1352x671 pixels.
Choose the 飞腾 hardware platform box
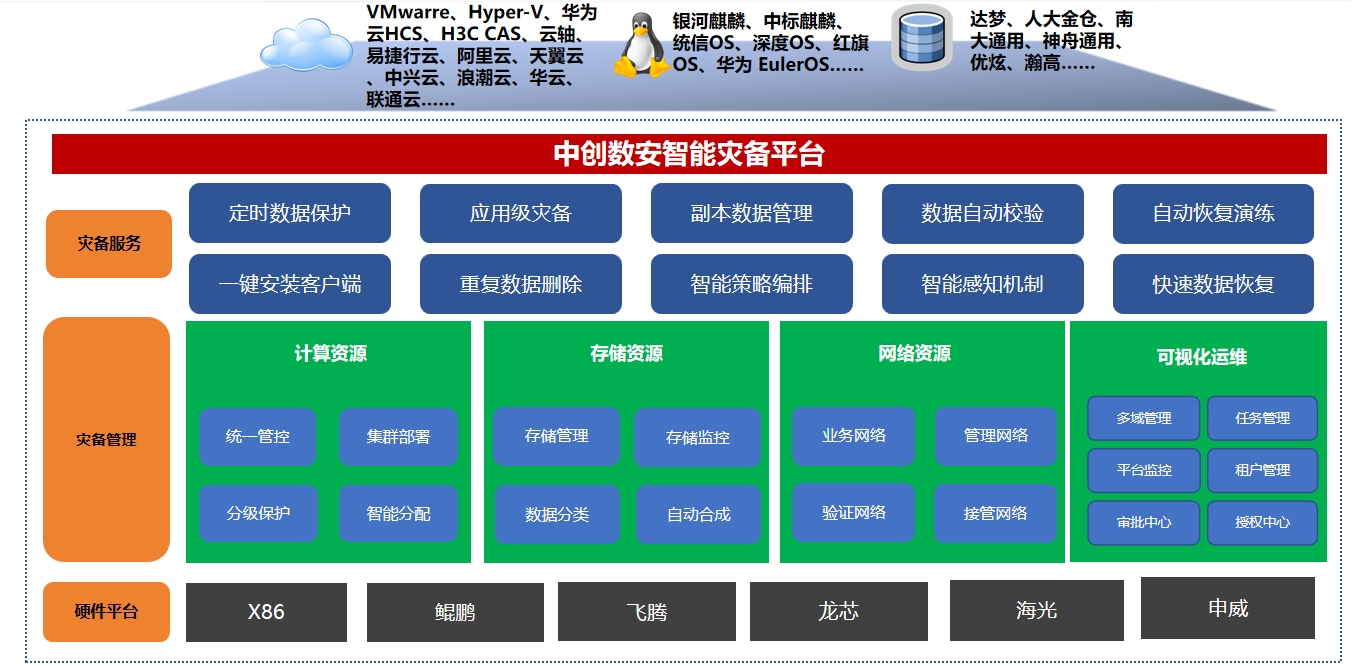pos(646,612)
